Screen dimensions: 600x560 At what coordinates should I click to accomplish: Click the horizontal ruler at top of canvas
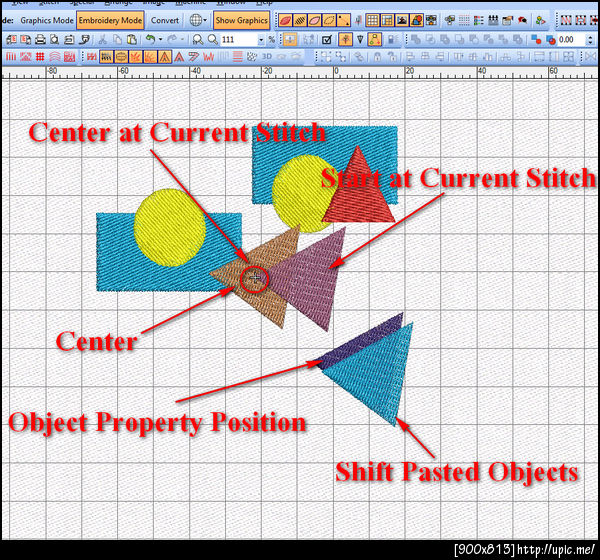[x=300, y=73]
